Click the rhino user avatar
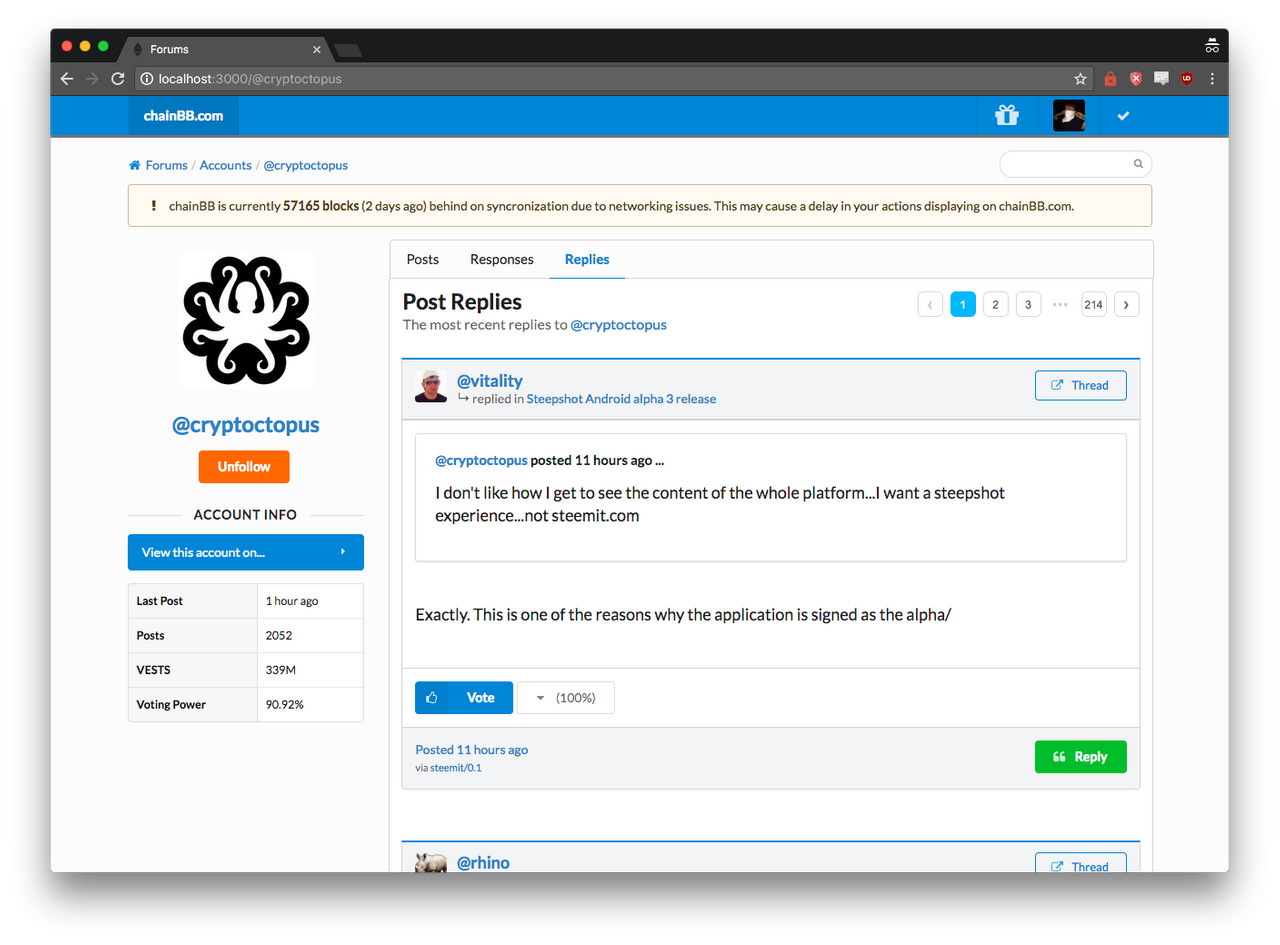Image resolution: width=1280 pixels, height=945 pixels. (x=431, y=862)
